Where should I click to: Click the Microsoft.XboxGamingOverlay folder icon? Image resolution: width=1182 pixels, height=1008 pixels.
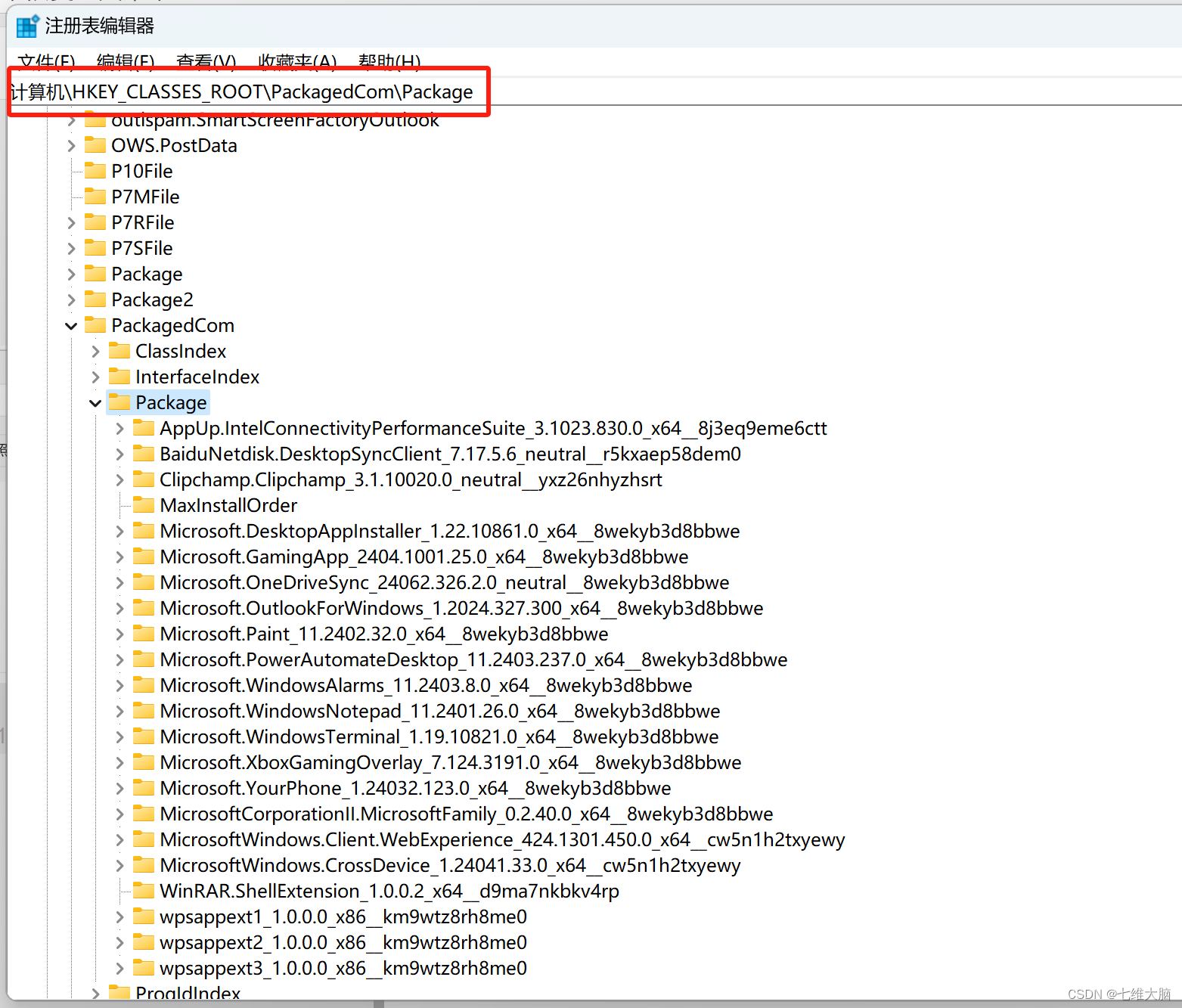click(144, 761)
